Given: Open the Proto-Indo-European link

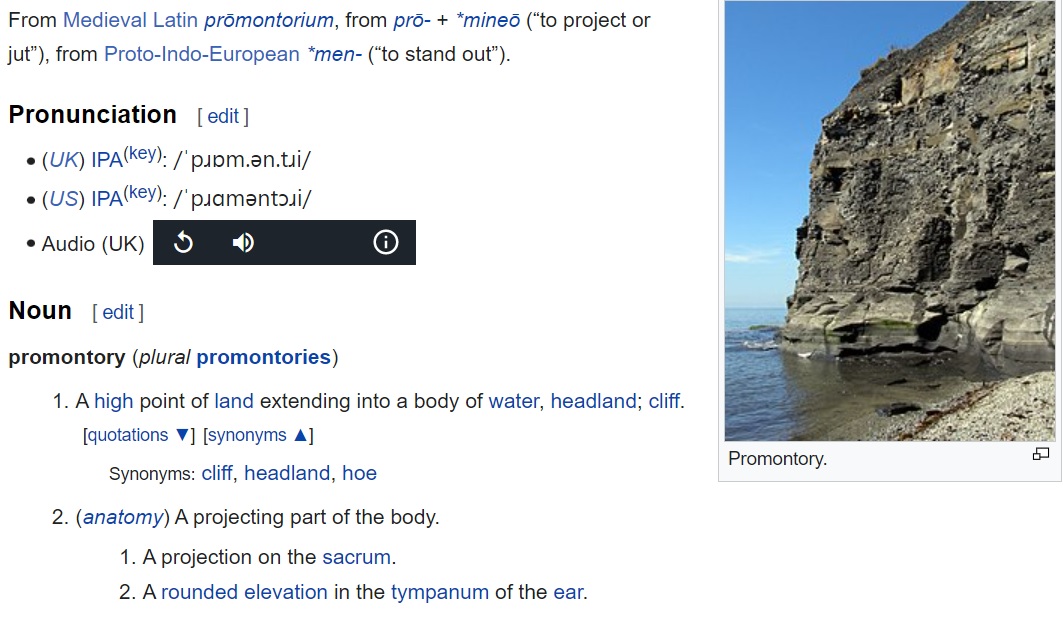Looking at the screenshot, I should coord(201,54).
